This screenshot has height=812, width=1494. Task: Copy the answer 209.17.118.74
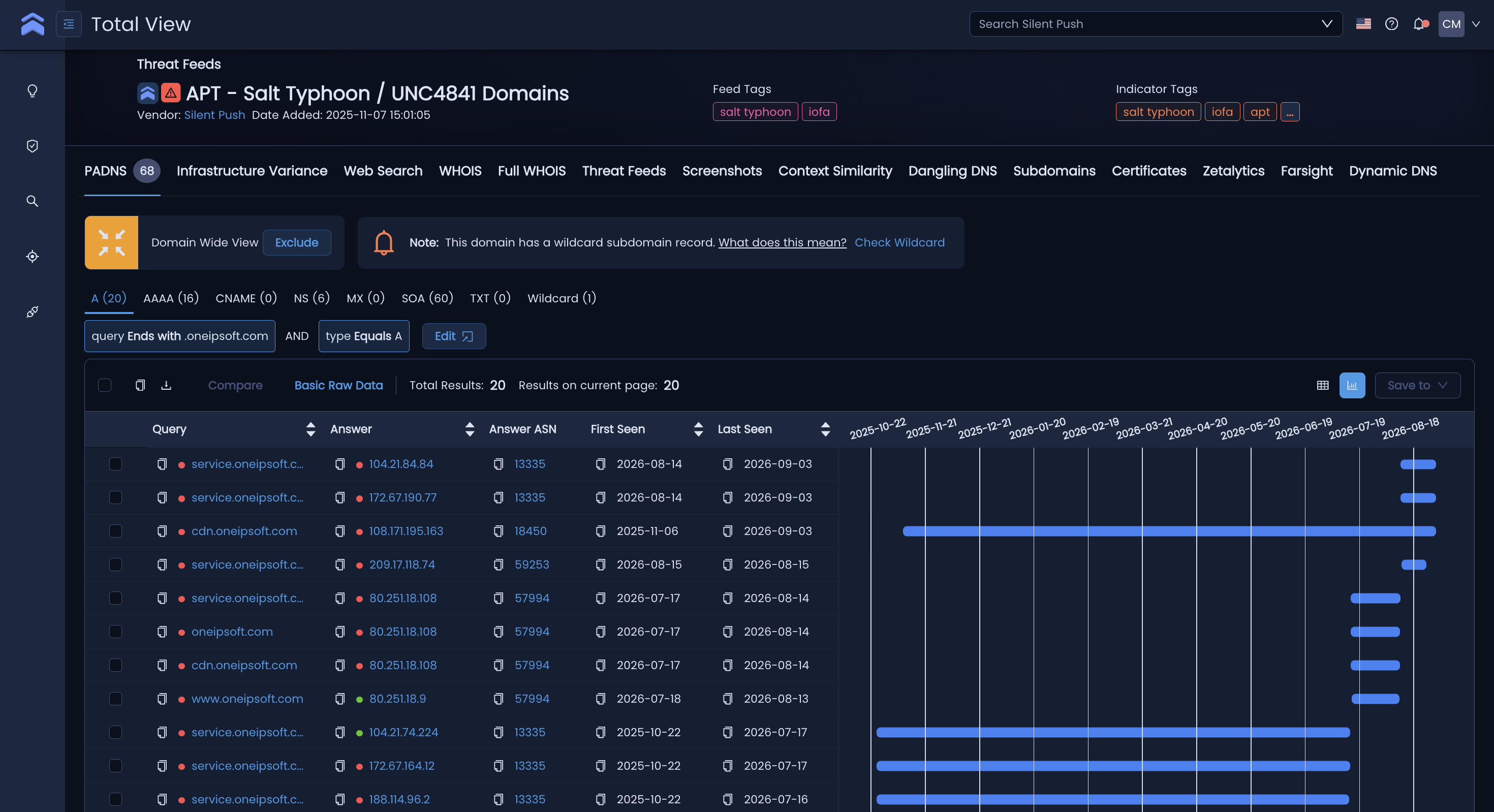(x=340, y=565)
